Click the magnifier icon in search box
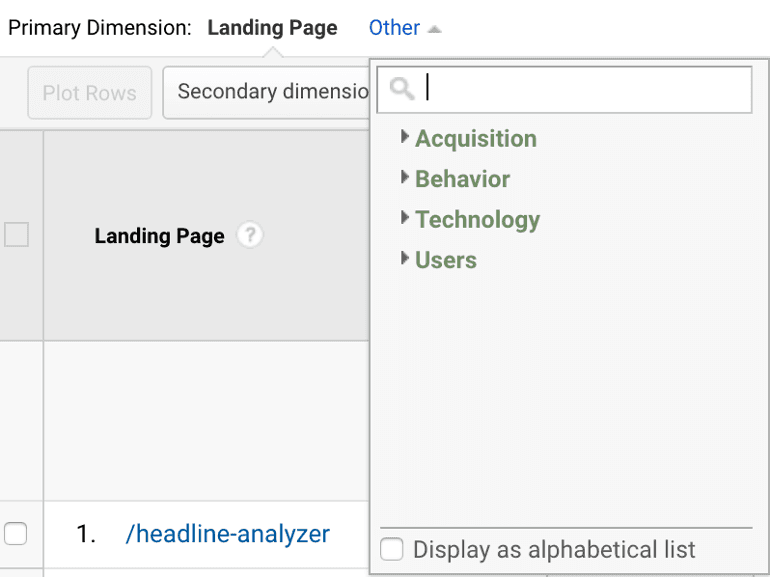770x577 pixels. coord(402,89)
